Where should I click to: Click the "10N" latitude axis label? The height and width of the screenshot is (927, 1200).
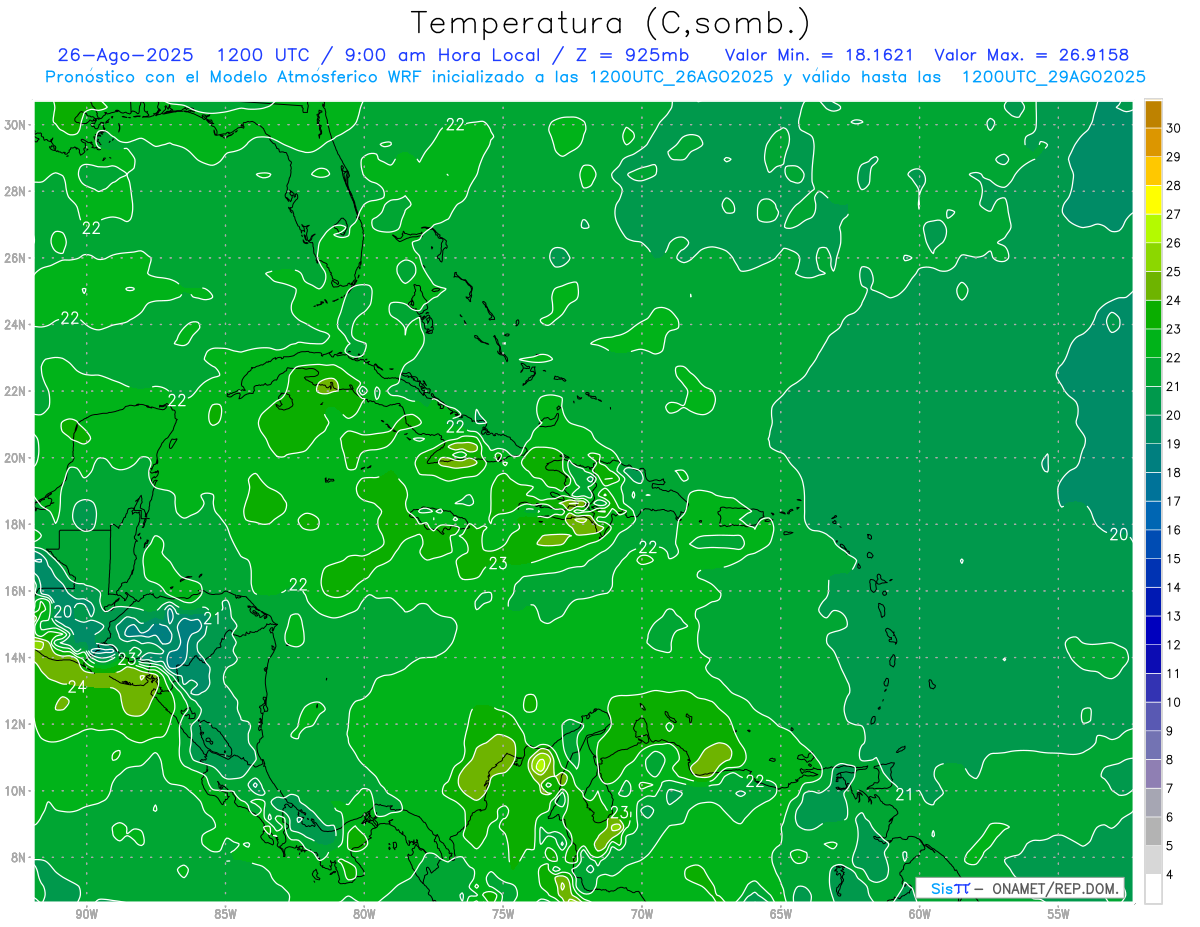click(15, 790)
